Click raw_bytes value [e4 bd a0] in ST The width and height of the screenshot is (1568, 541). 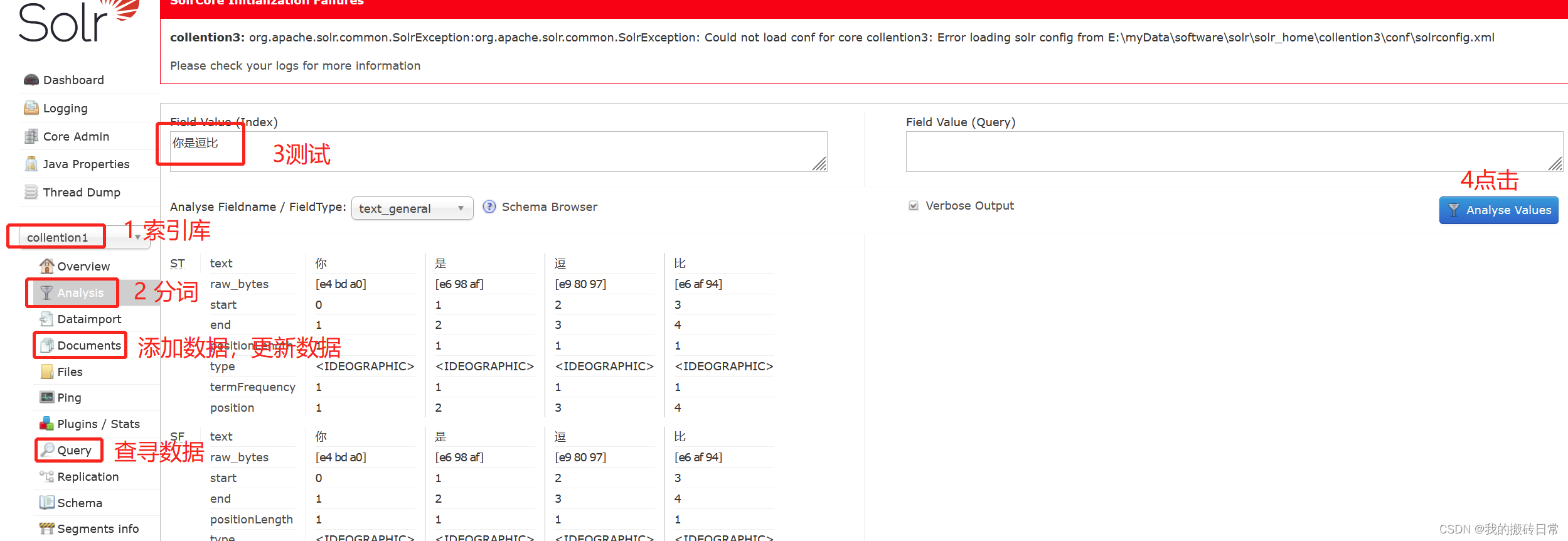341,284
